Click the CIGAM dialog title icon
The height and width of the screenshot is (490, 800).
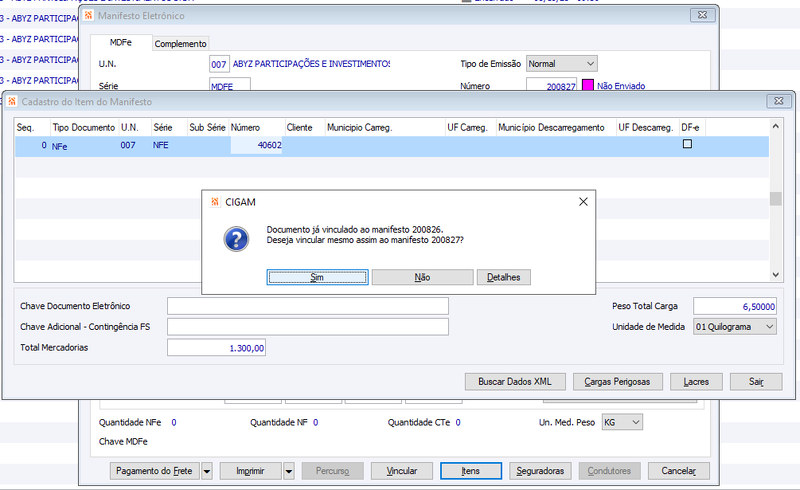point(215,202)
